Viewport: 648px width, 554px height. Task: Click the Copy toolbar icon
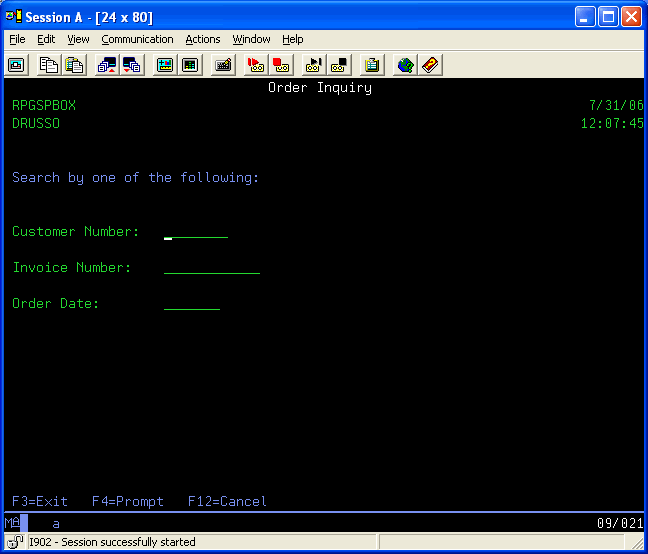tap(49, 65)
